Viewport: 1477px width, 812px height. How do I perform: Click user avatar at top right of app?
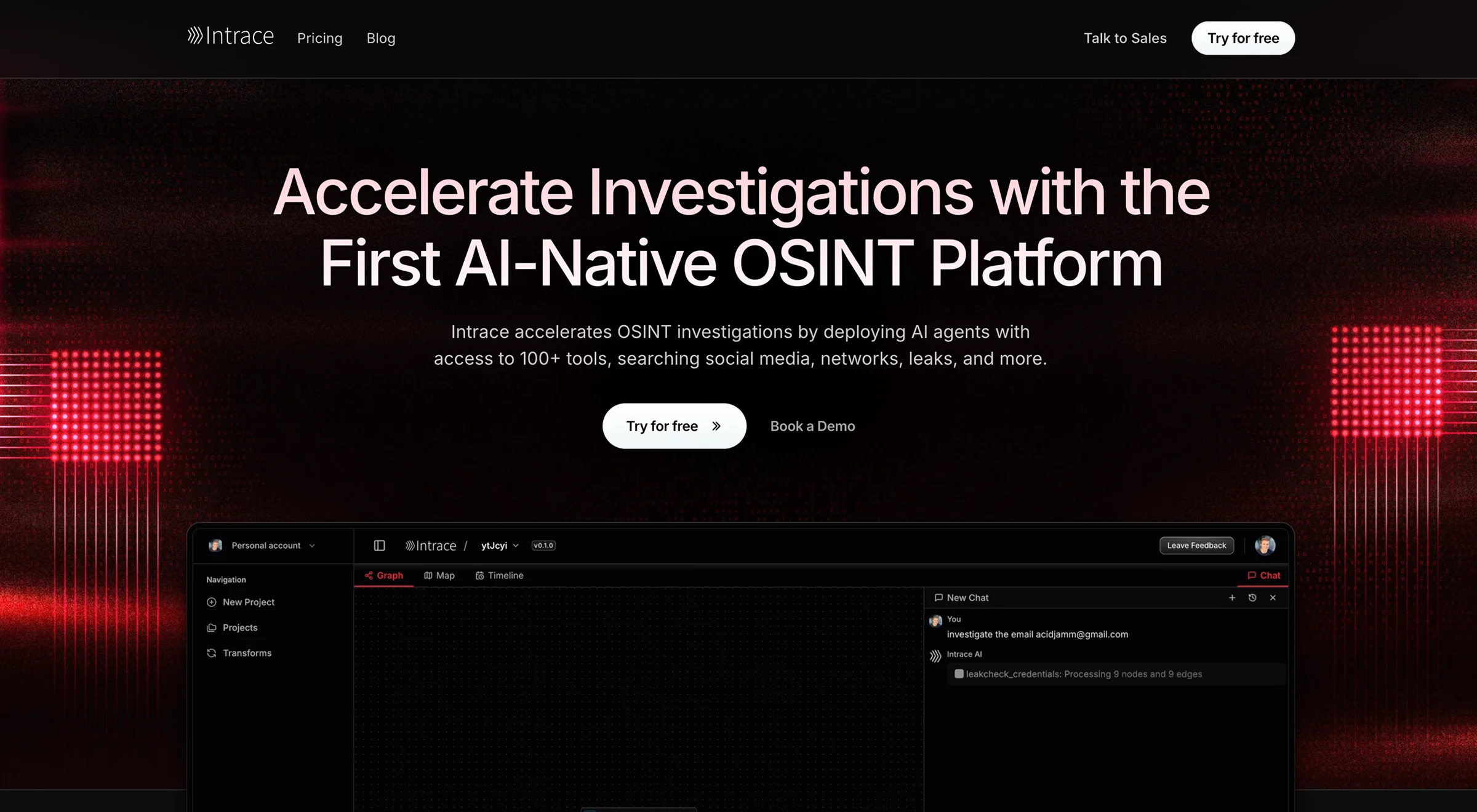(x=1265, y=545)
